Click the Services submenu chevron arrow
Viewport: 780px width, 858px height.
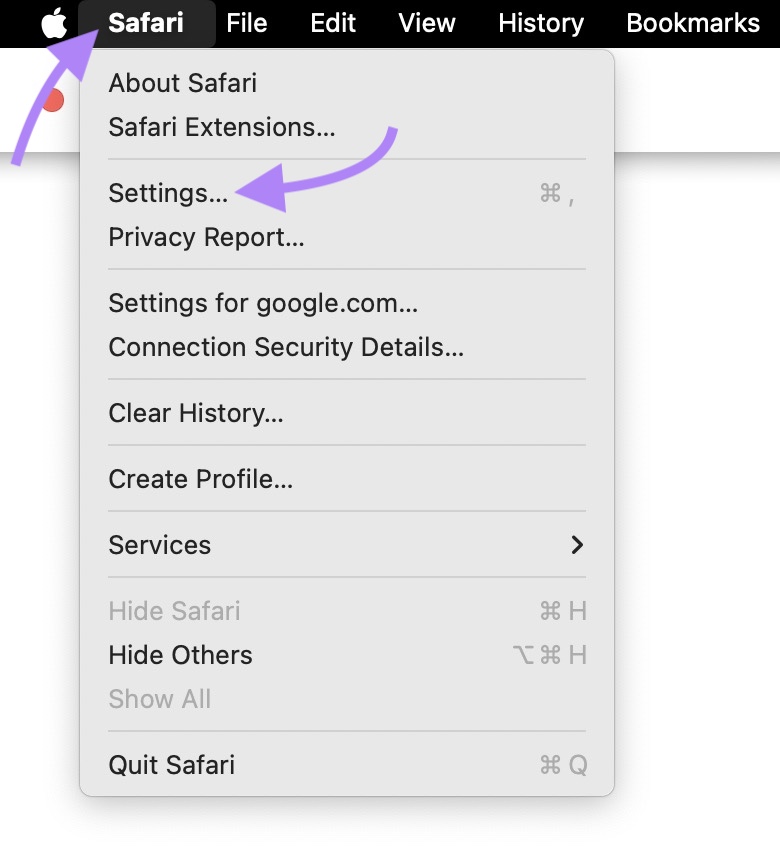pyautogui.click(x=577, y=545)
